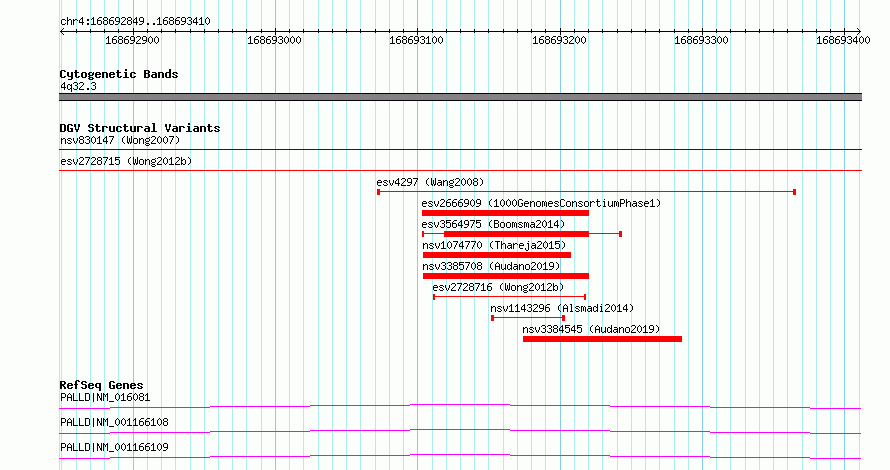Click the RefSeq Genes track title

(101, 385)
